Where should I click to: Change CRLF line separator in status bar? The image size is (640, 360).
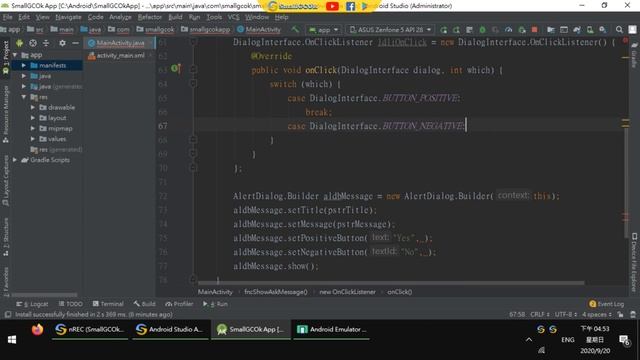coord(540,314)
